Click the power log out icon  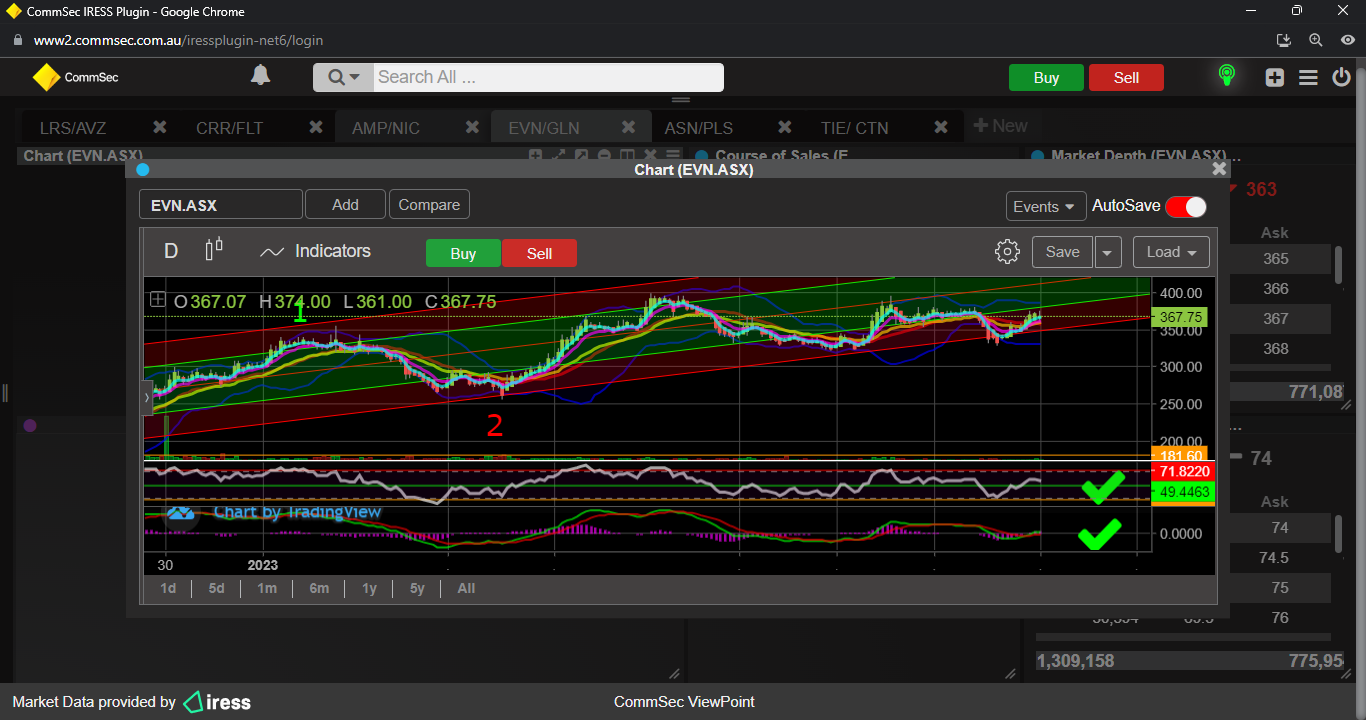click(1342, 77)
